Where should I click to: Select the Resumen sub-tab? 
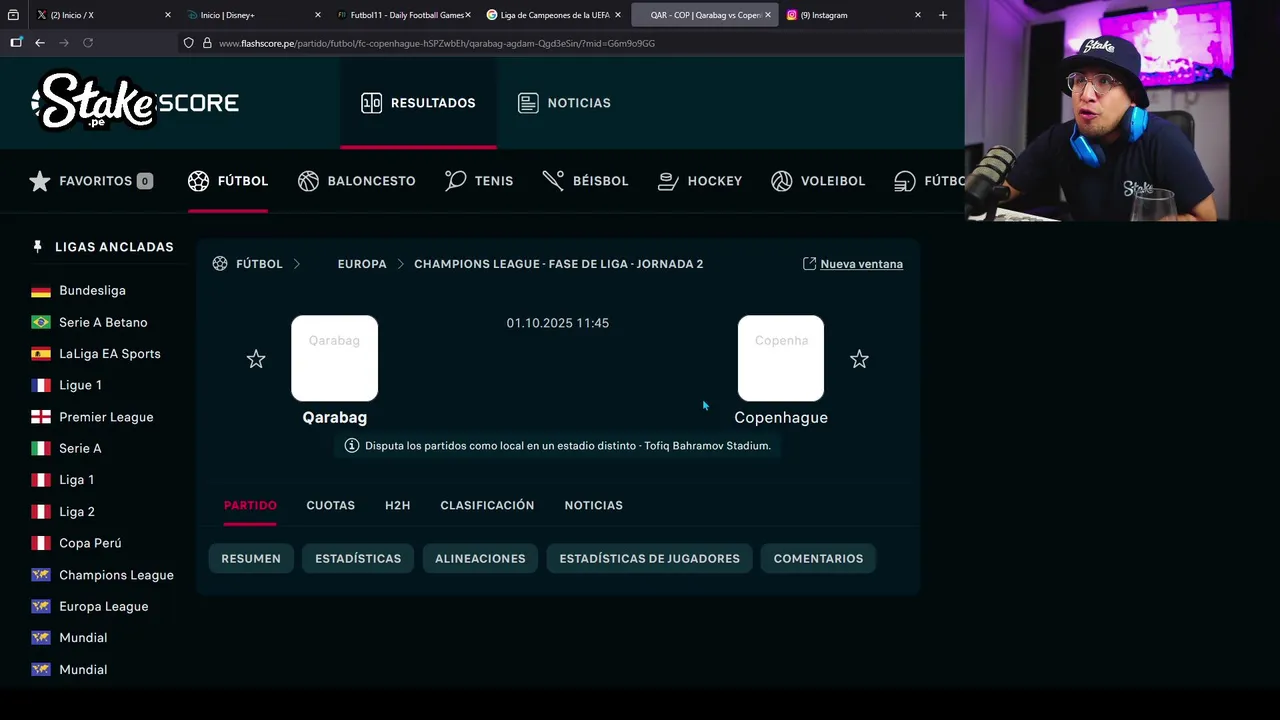point(251,559)
